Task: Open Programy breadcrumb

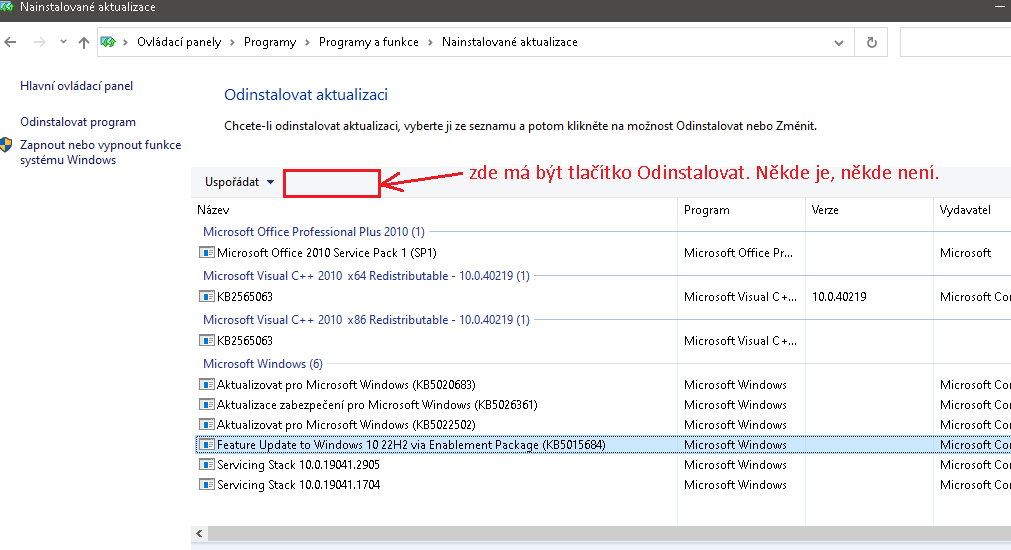Action: (x=270, y=42)
